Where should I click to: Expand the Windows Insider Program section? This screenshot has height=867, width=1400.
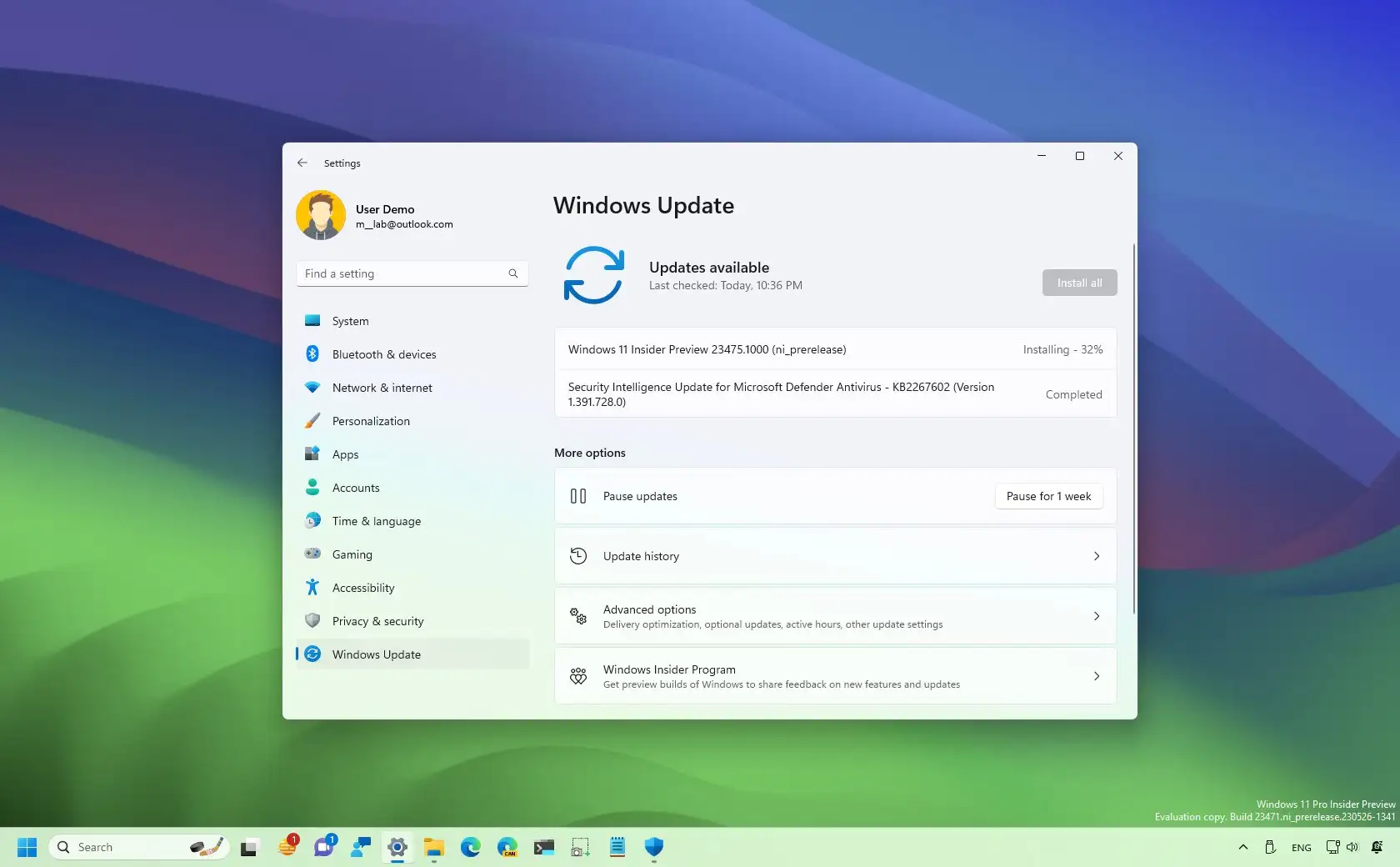[834, 676]
